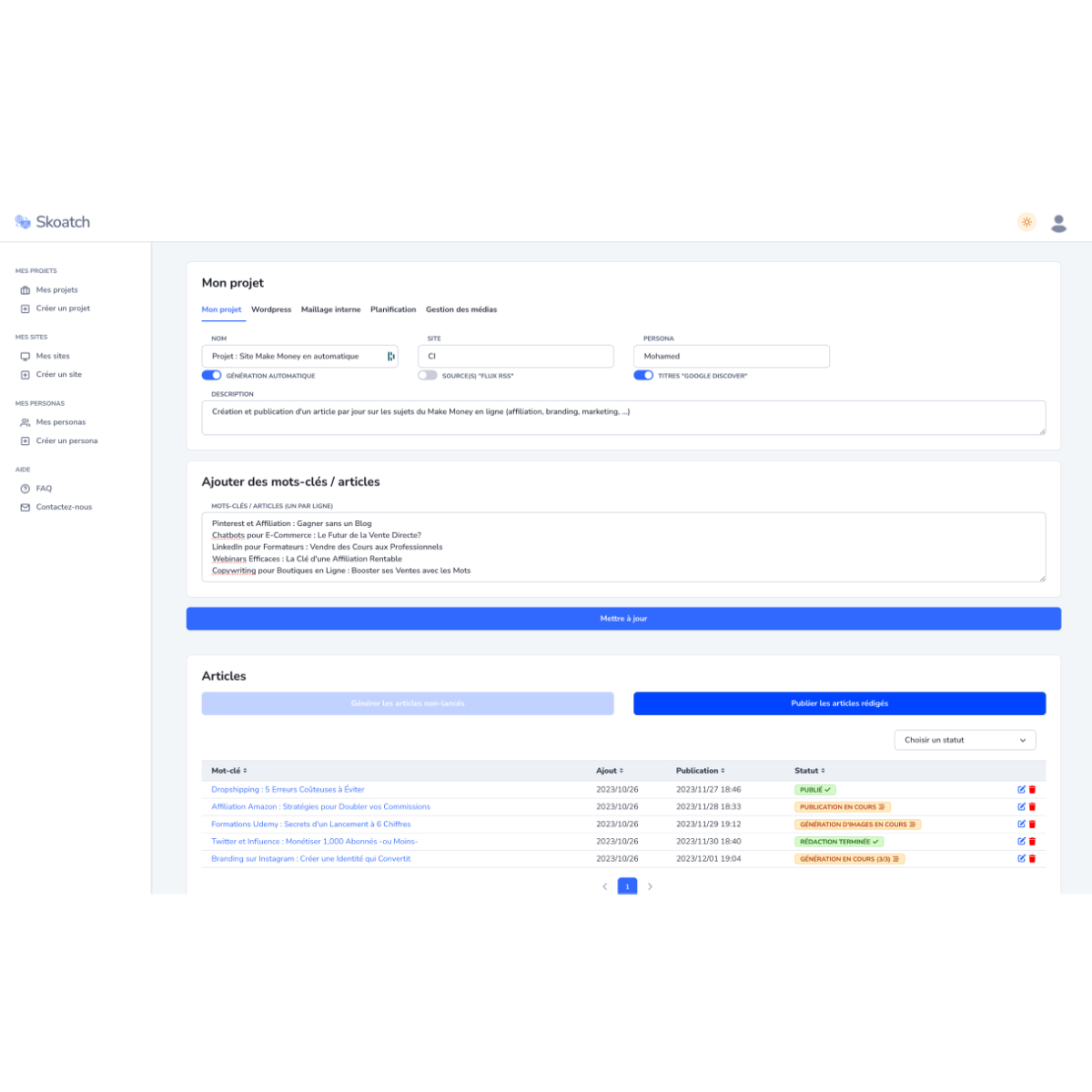Viewport: 1092px width, 1092px height.
Task: Open Affiliation Amazon article link
Action: tap(320, 807)
